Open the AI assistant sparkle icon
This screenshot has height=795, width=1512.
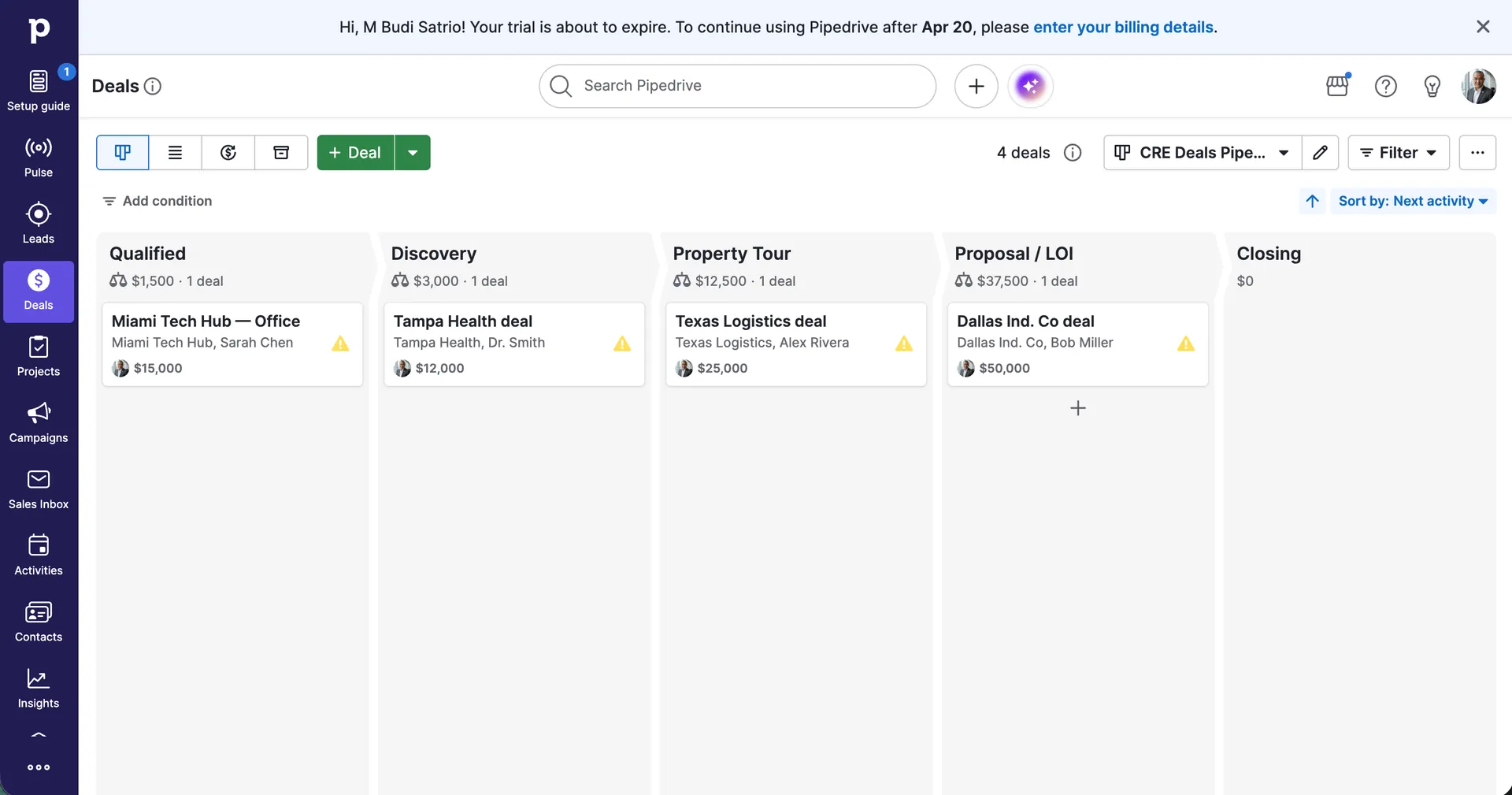(1030, 86)
